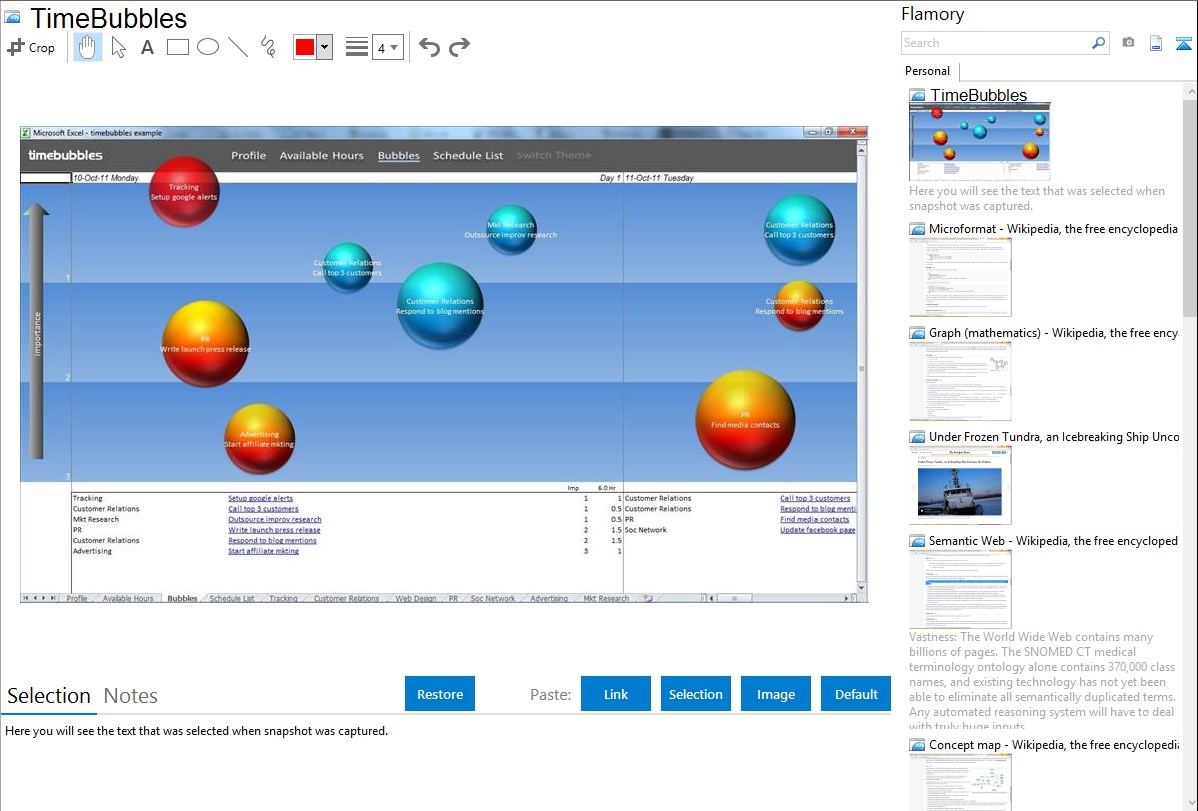
Task: Open the line width dropdown showing 4
Action: pyautogui.click(x=387, y=47)
